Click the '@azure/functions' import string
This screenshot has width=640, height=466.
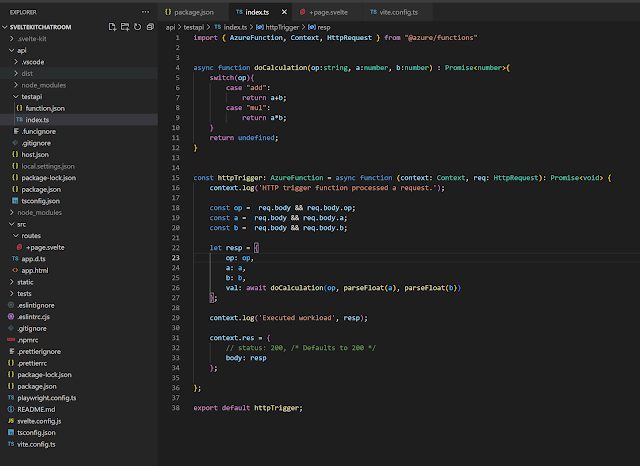pyautogui.click(x=441, y=38)
